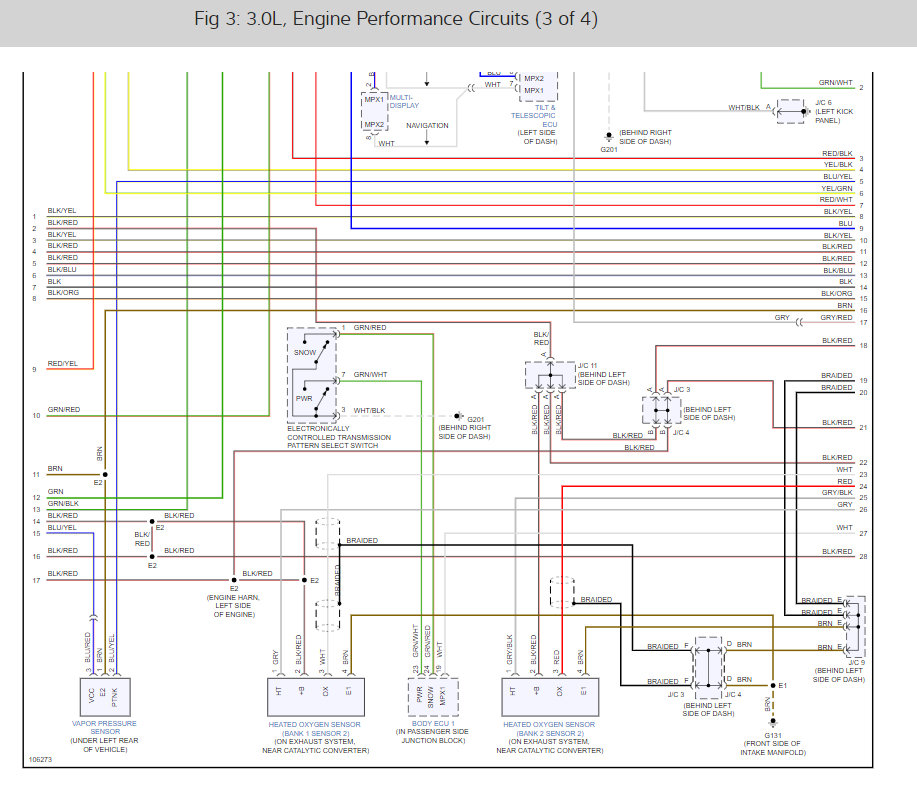Click the GRN/RED label at pattern switch pin 1

(x=370, y=327)
